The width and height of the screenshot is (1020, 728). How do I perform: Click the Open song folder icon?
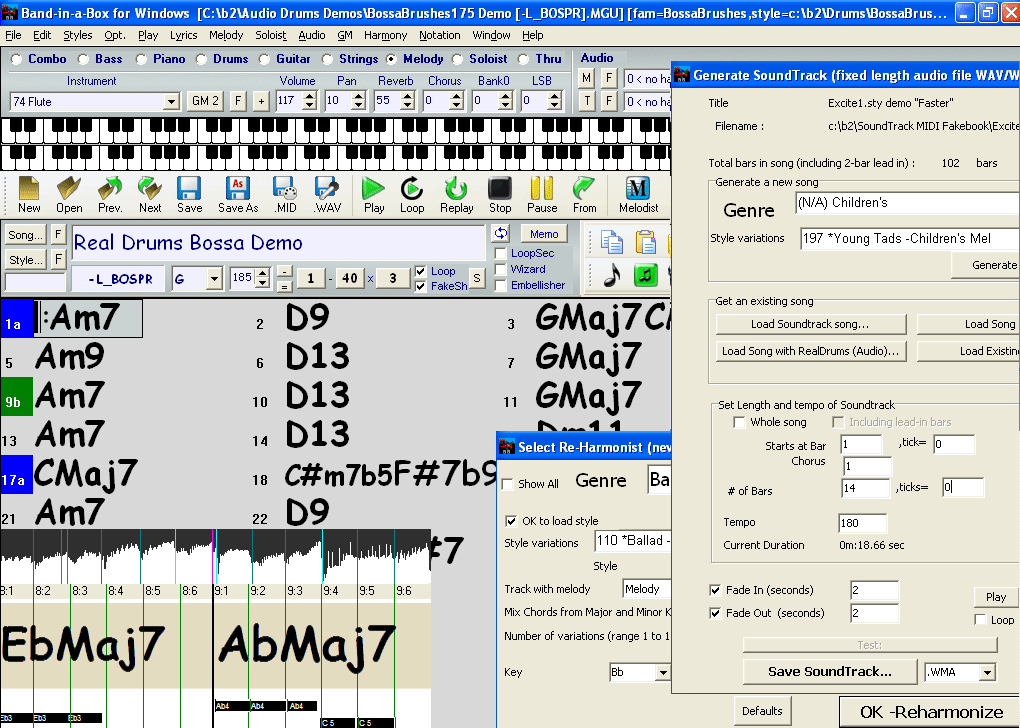pyautogui.click(x=69, y=193)
